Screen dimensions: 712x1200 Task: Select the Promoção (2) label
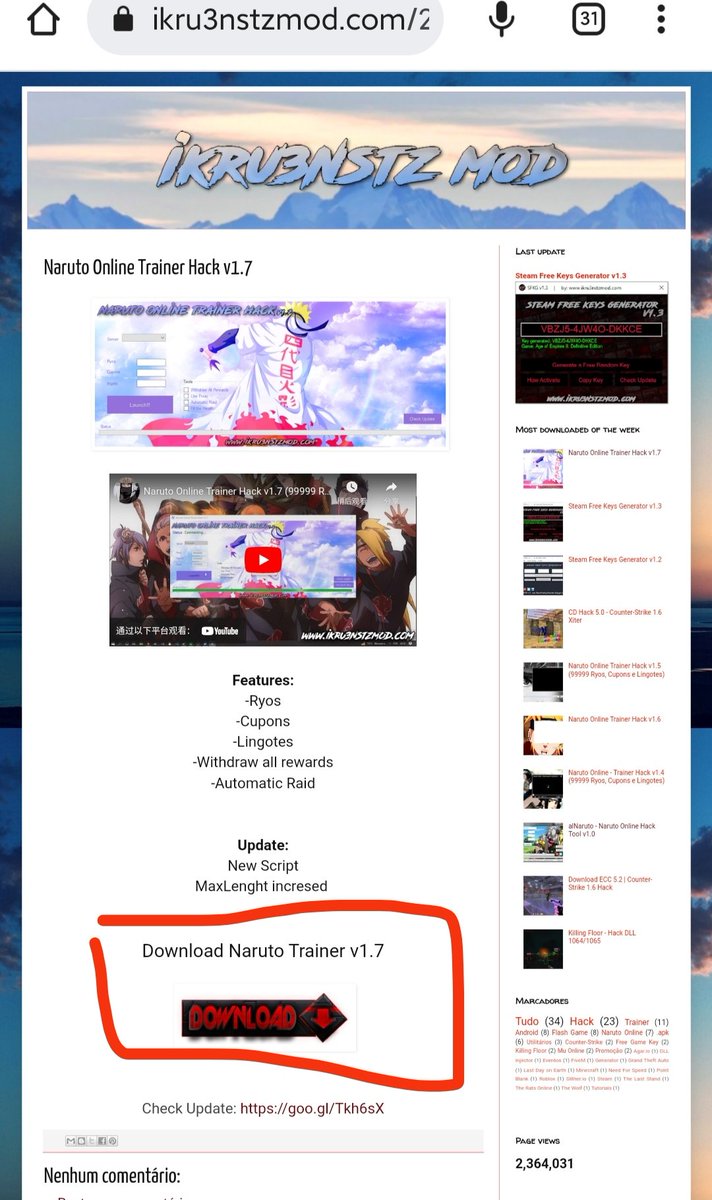[x=611, y=1051]
